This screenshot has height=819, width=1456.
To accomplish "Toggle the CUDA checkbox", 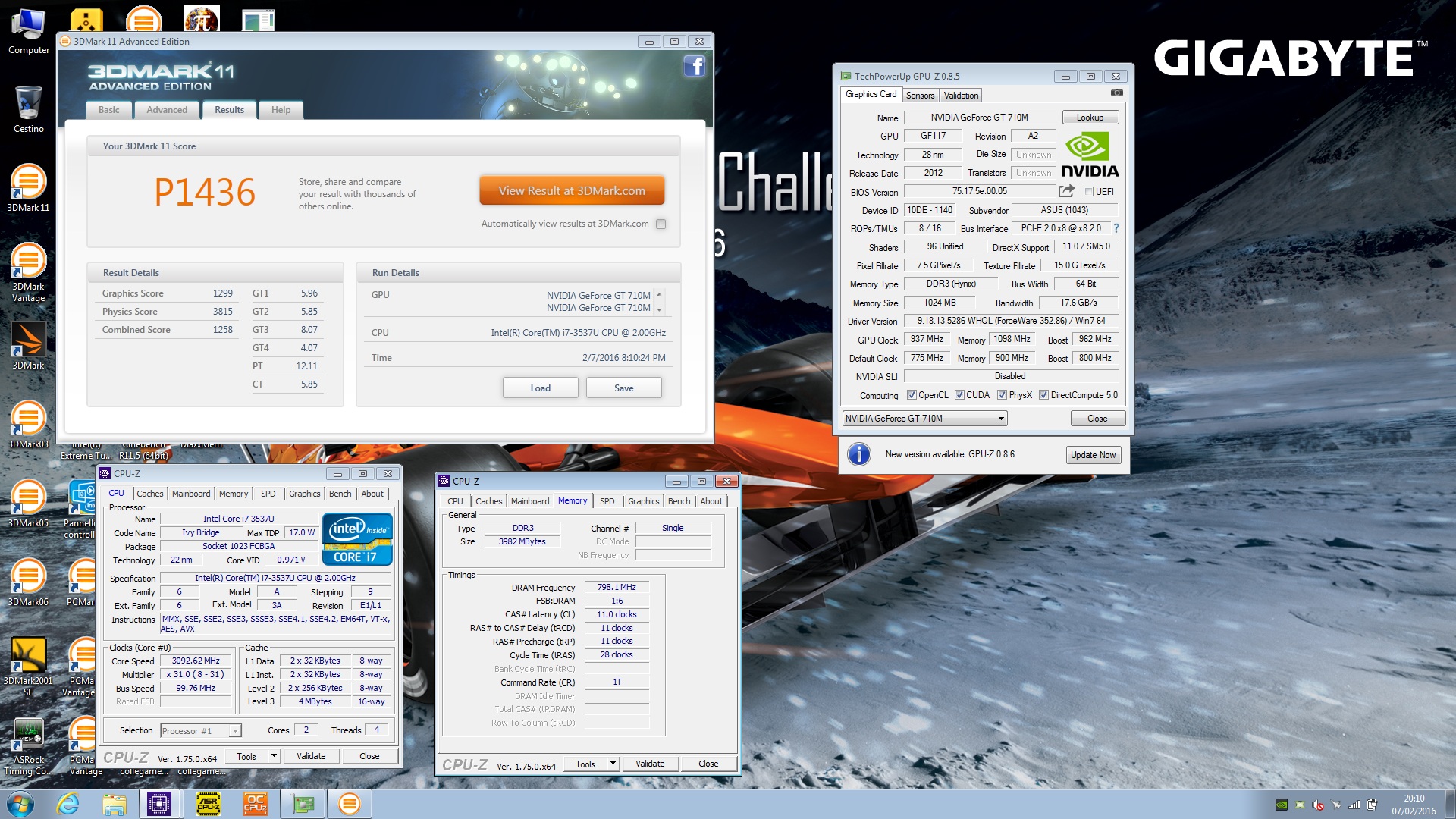I will coord(959,395).
